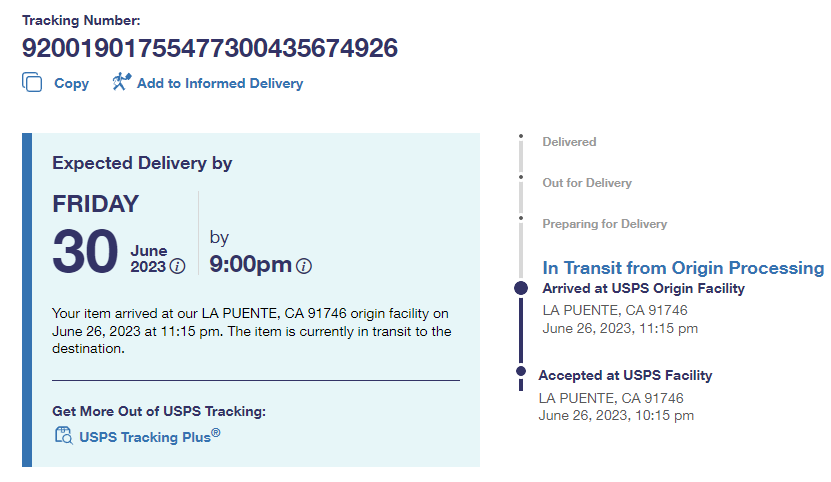Click the Add to Informed Delivery link
Viewport: 831px width, 482px height.
tap(220, 84)
